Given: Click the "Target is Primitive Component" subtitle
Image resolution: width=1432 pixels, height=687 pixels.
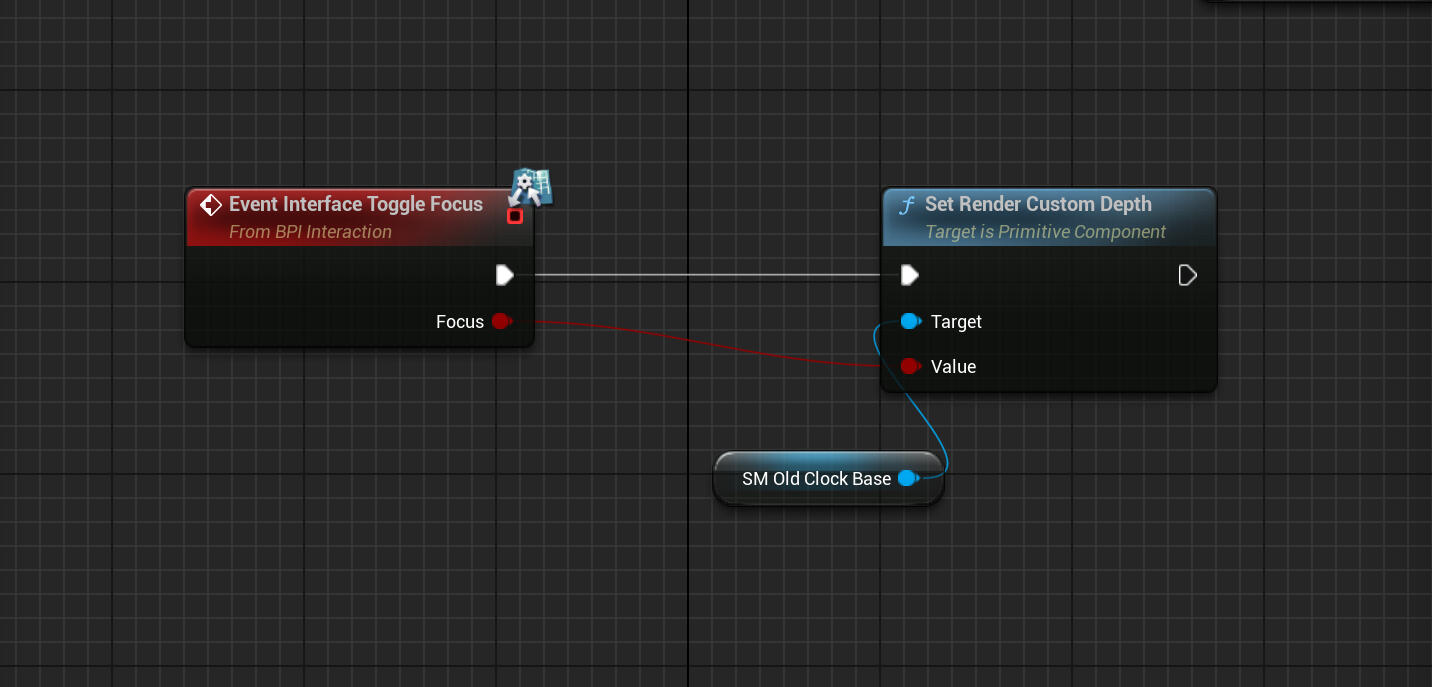Looking at the screenshot, I should 1045,232.
